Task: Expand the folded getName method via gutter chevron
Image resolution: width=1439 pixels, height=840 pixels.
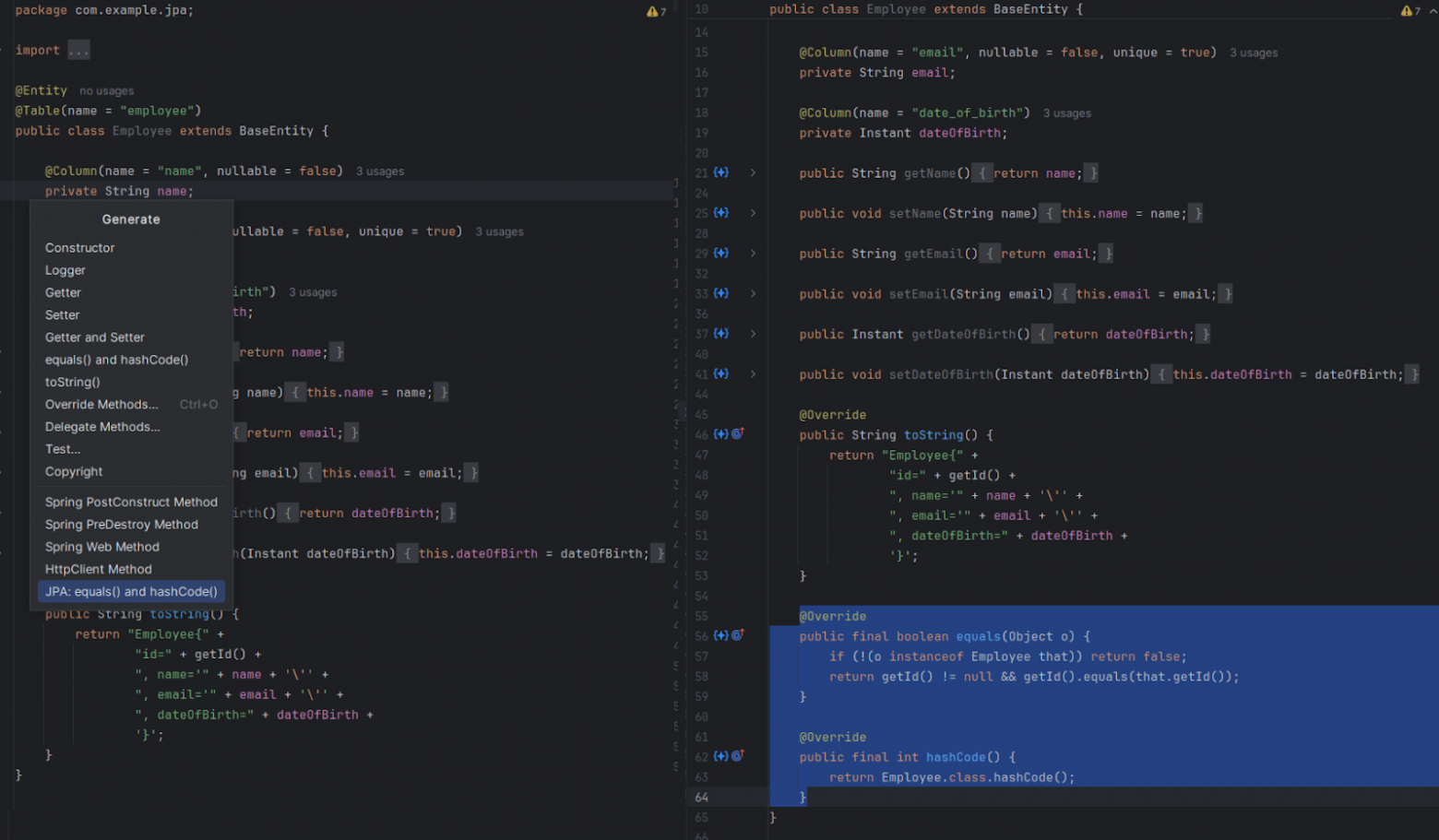Action: click(753, 172)
